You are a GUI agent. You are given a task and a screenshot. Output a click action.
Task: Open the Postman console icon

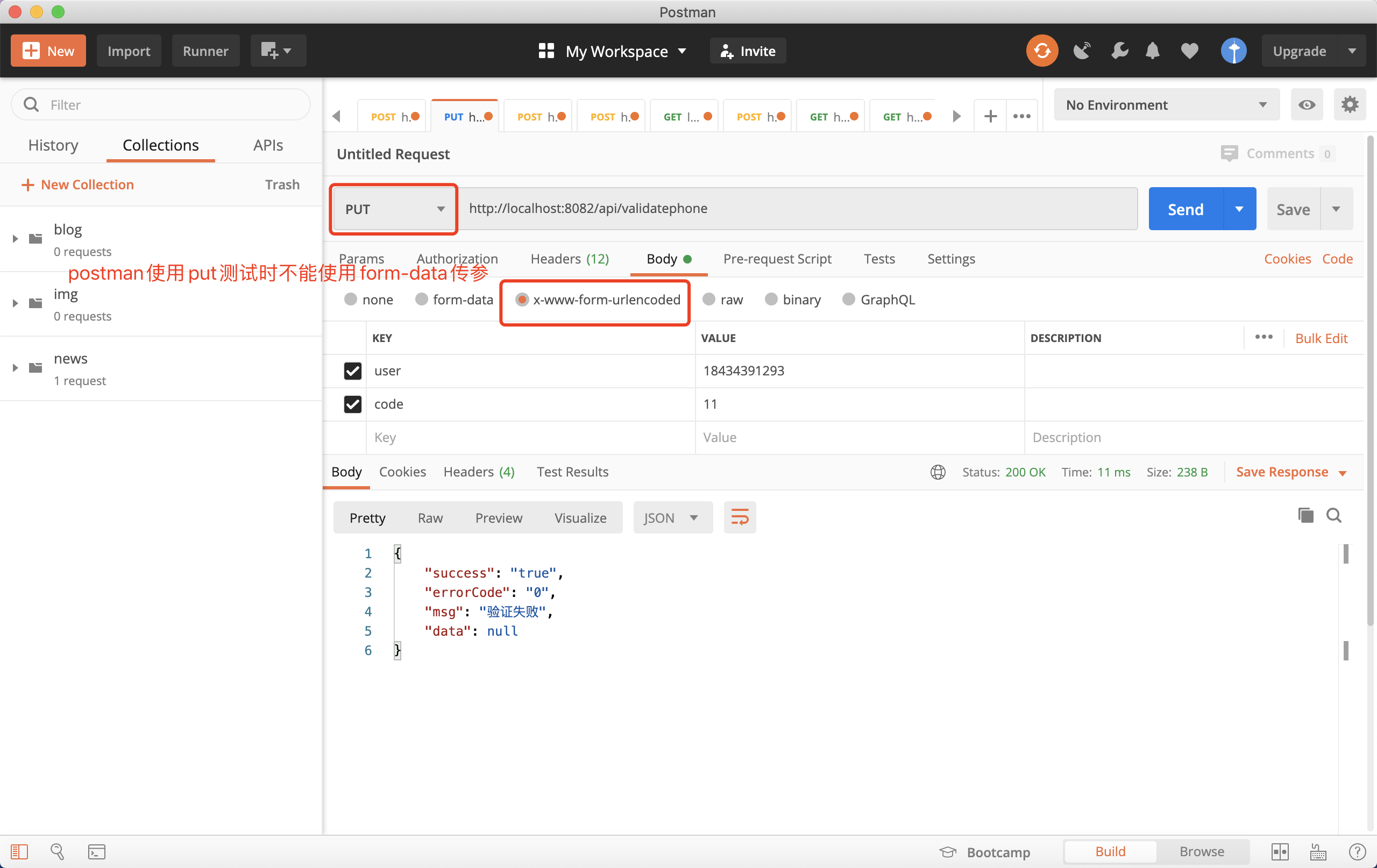pos(97,852)
